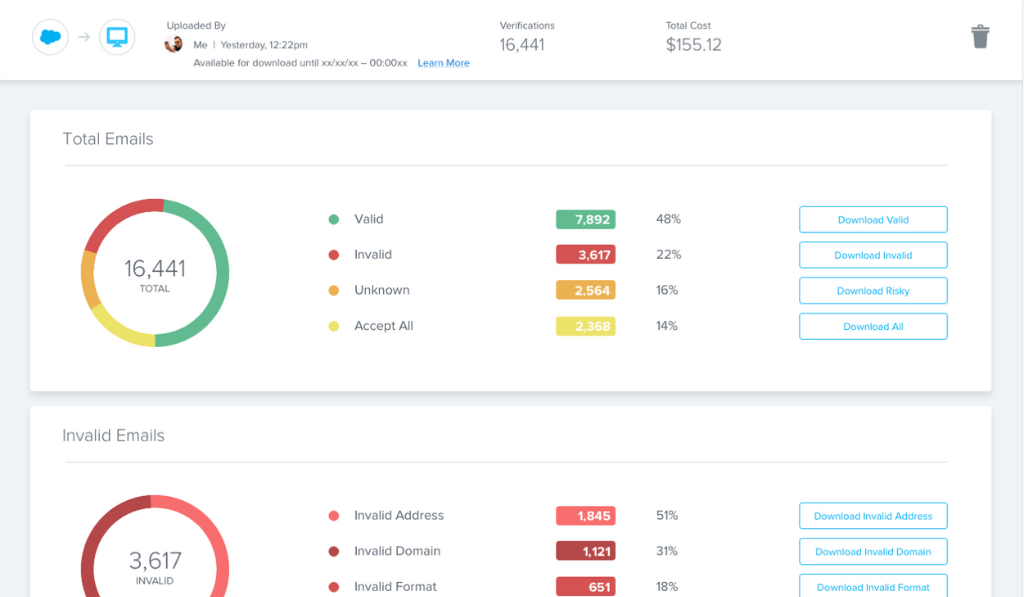The image size is (1024, 597).
Task: Click the 51% invalid address percentage
Action: 667,515
